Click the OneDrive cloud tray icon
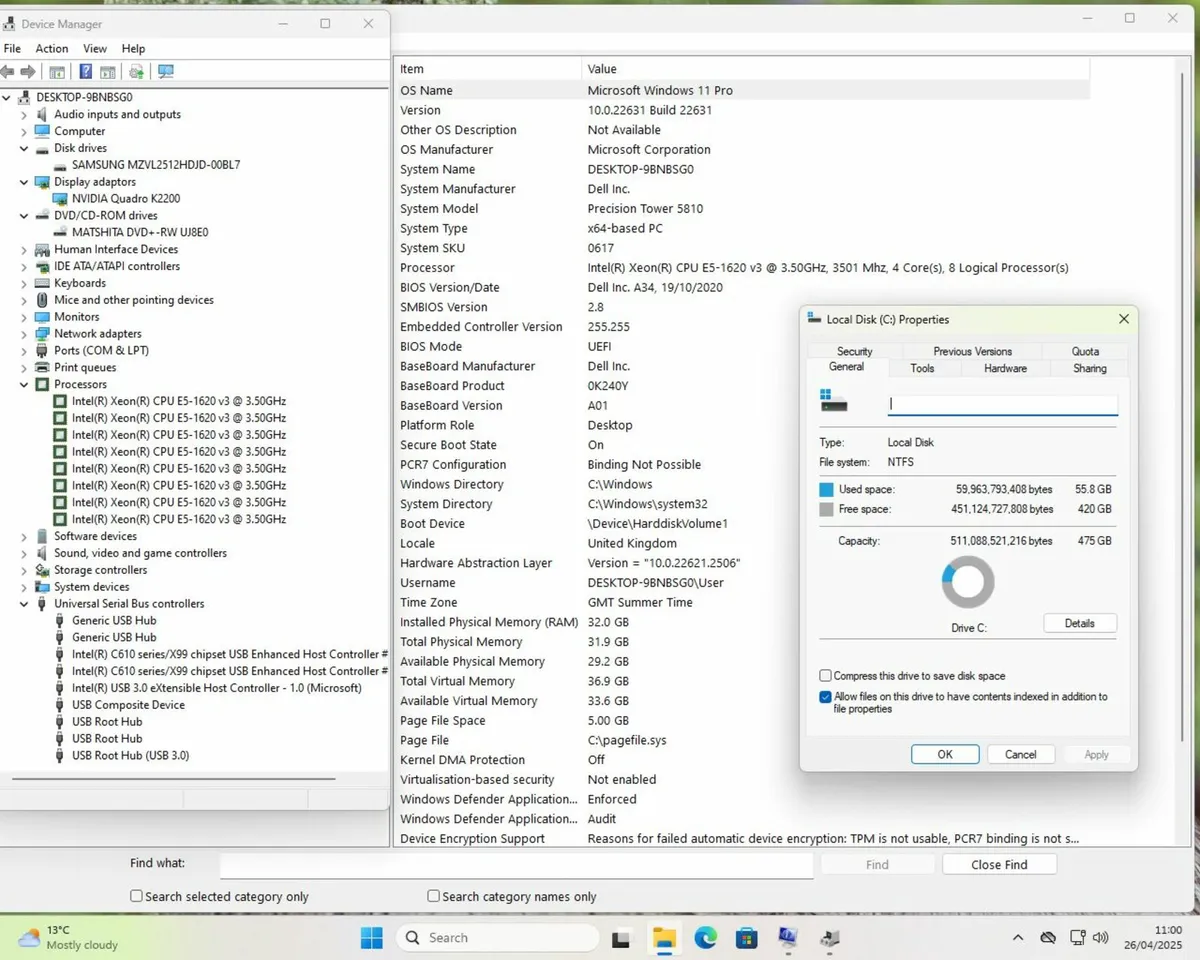This screenshot has width=1200, height=960. 1048,938
